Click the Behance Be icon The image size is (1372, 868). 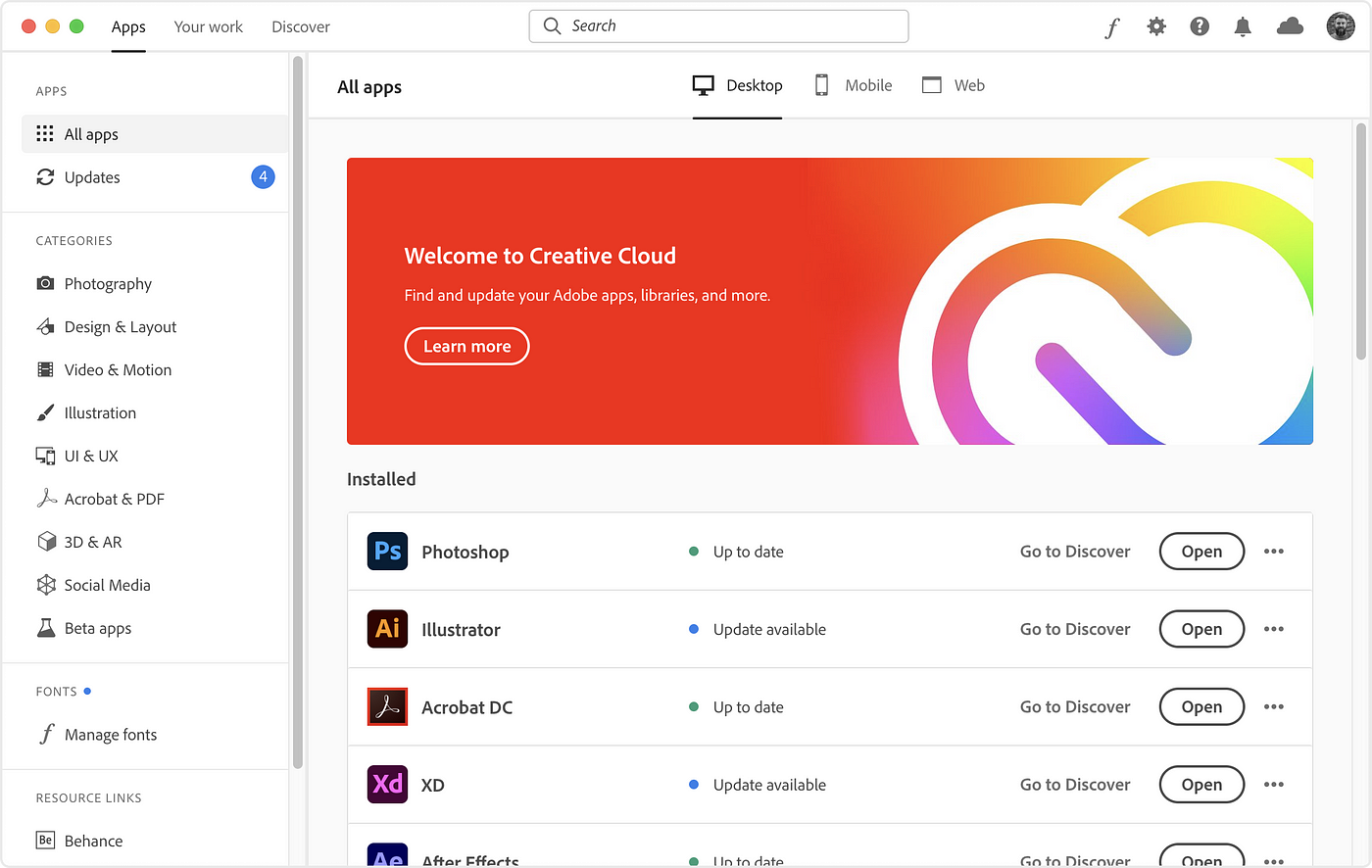click(x=45, y=841)
